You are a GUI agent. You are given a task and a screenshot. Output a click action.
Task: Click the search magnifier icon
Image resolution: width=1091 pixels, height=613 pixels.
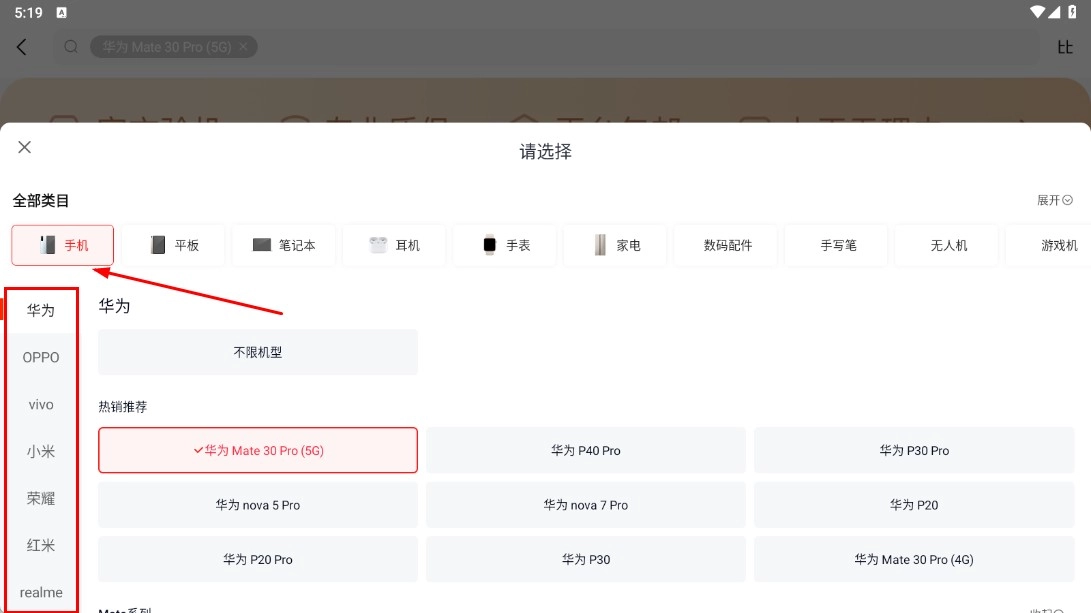[71, 47]
